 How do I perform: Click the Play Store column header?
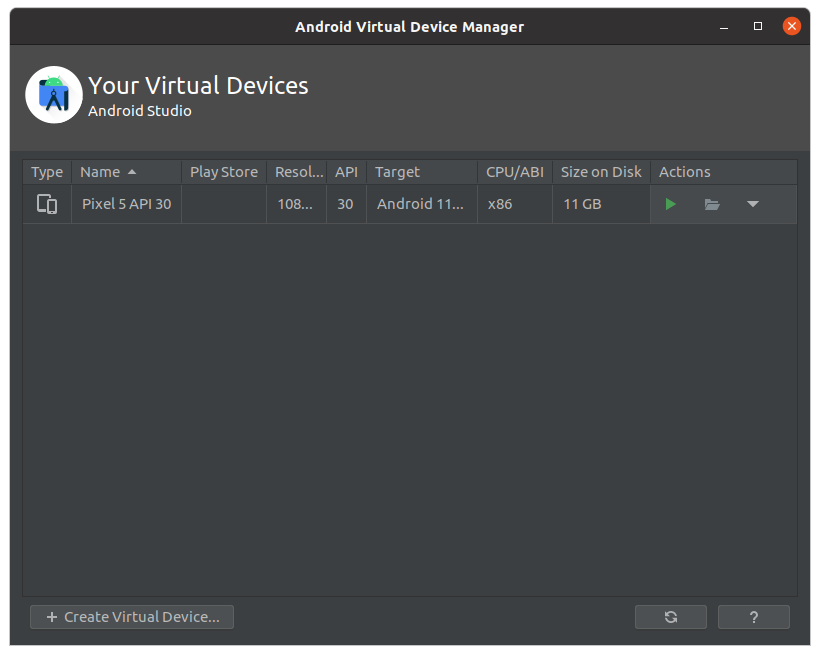point(224,172)
